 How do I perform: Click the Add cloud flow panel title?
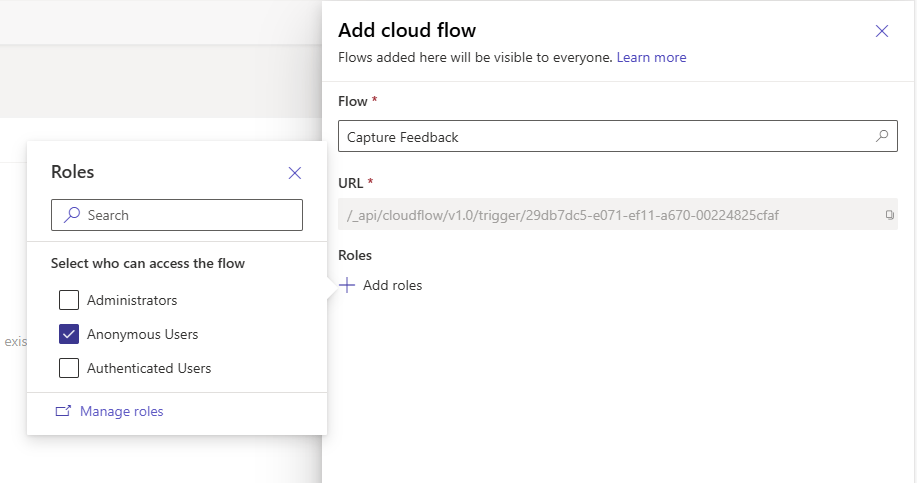point(407,30)
